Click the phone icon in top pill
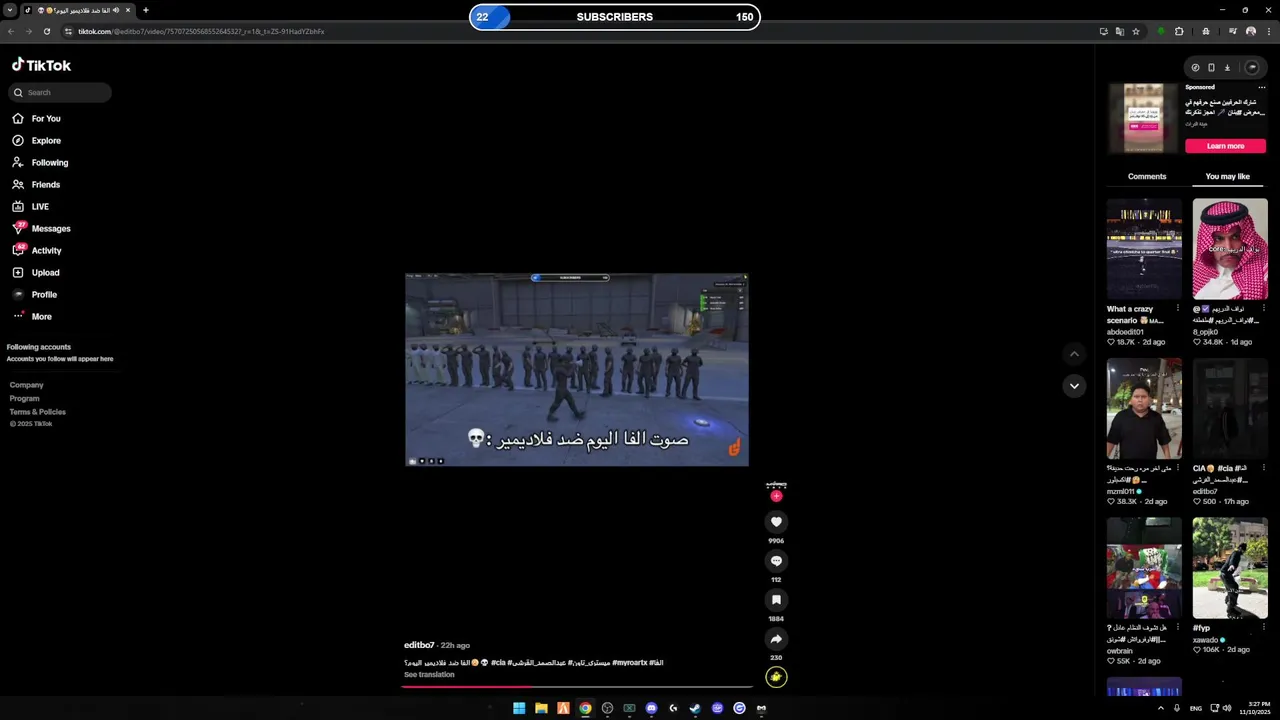 point(1211,68)
